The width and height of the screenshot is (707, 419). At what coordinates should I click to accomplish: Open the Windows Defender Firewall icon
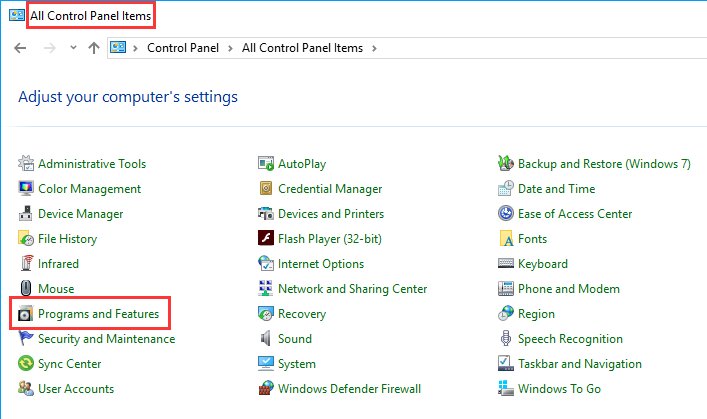point(266,388)
